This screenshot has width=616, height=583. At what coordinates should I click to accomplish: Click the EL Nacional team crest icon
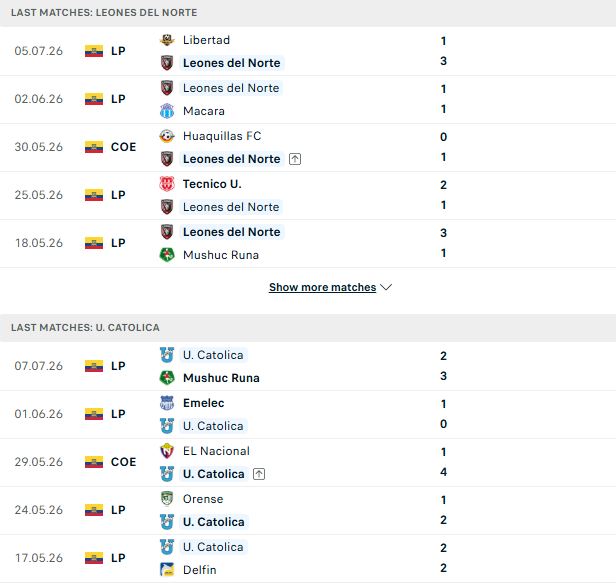tap(167, 451)
